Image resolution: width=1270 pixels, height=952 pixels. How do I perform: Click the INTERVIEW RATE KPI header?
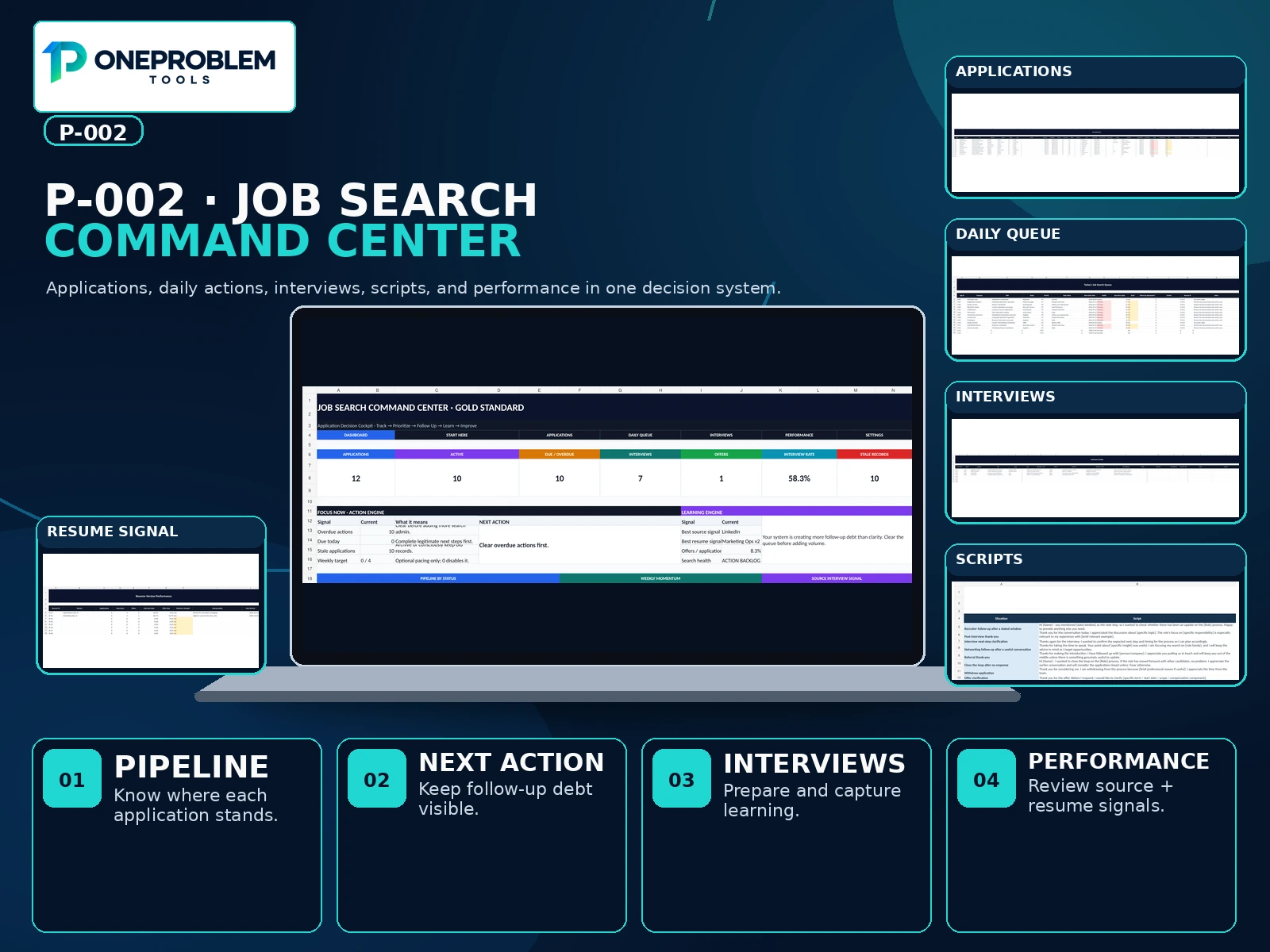click(799, 455)
